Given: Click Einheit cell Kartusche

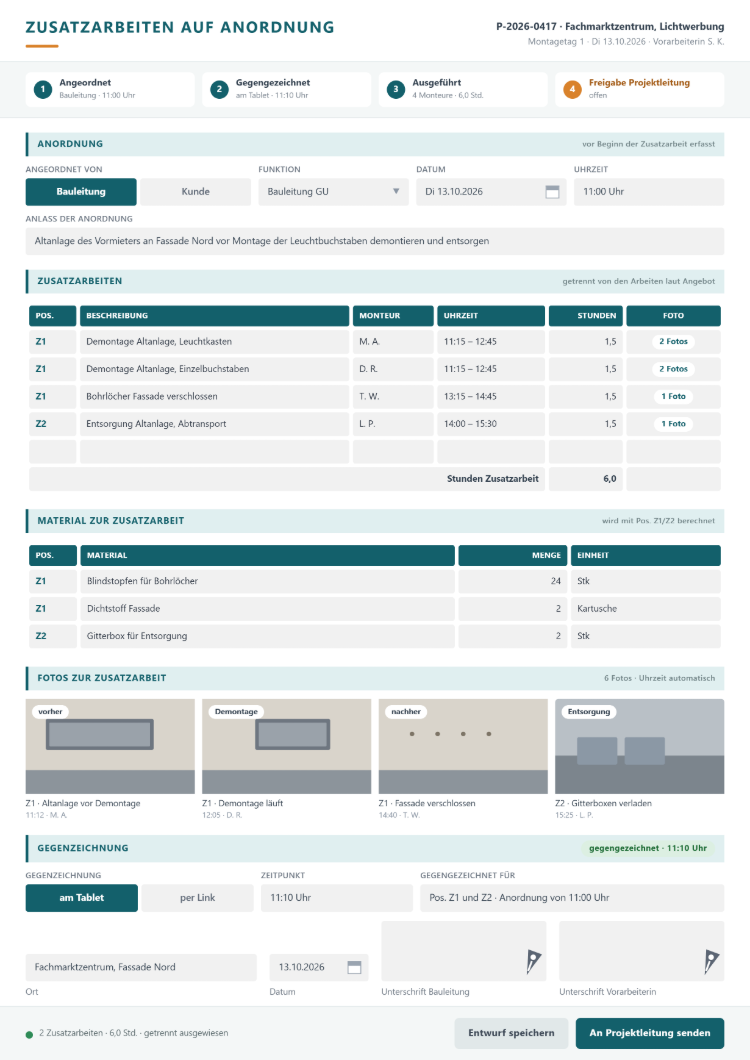Looking at the screenshot, I should point(646,608).
